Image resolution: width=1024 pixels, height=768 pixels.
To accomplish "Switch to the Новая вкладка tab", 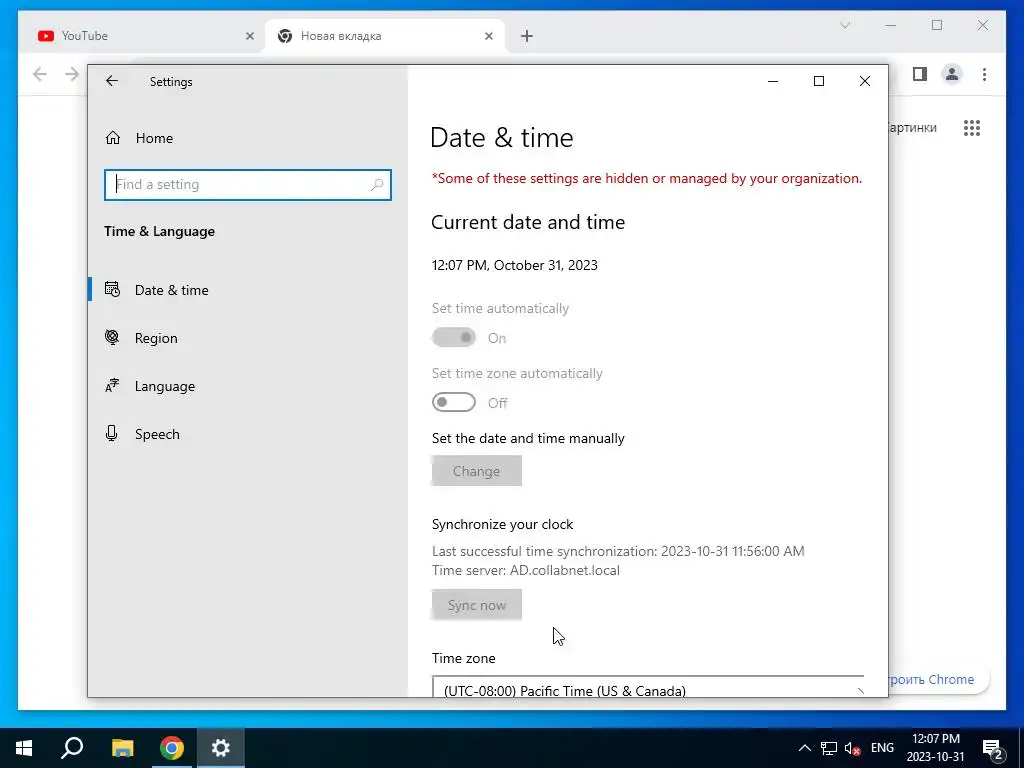I will (385, 36).
